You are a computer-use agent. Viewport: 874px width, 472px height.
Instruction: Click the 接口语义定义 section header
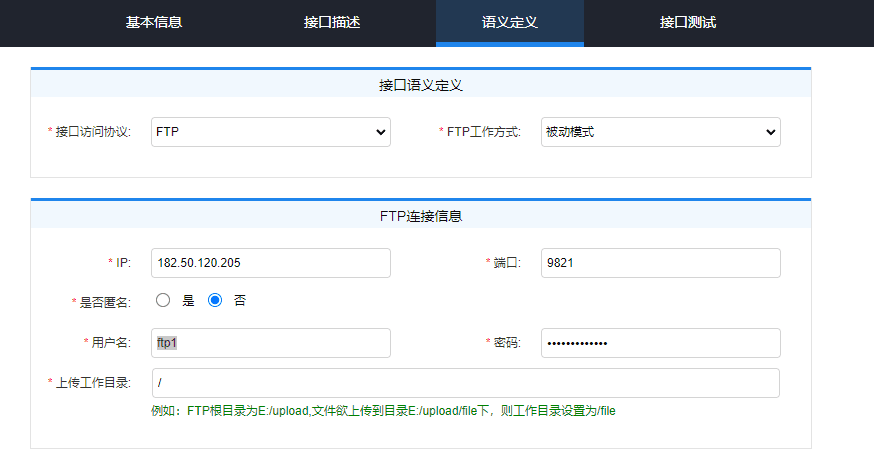(421, 85)
